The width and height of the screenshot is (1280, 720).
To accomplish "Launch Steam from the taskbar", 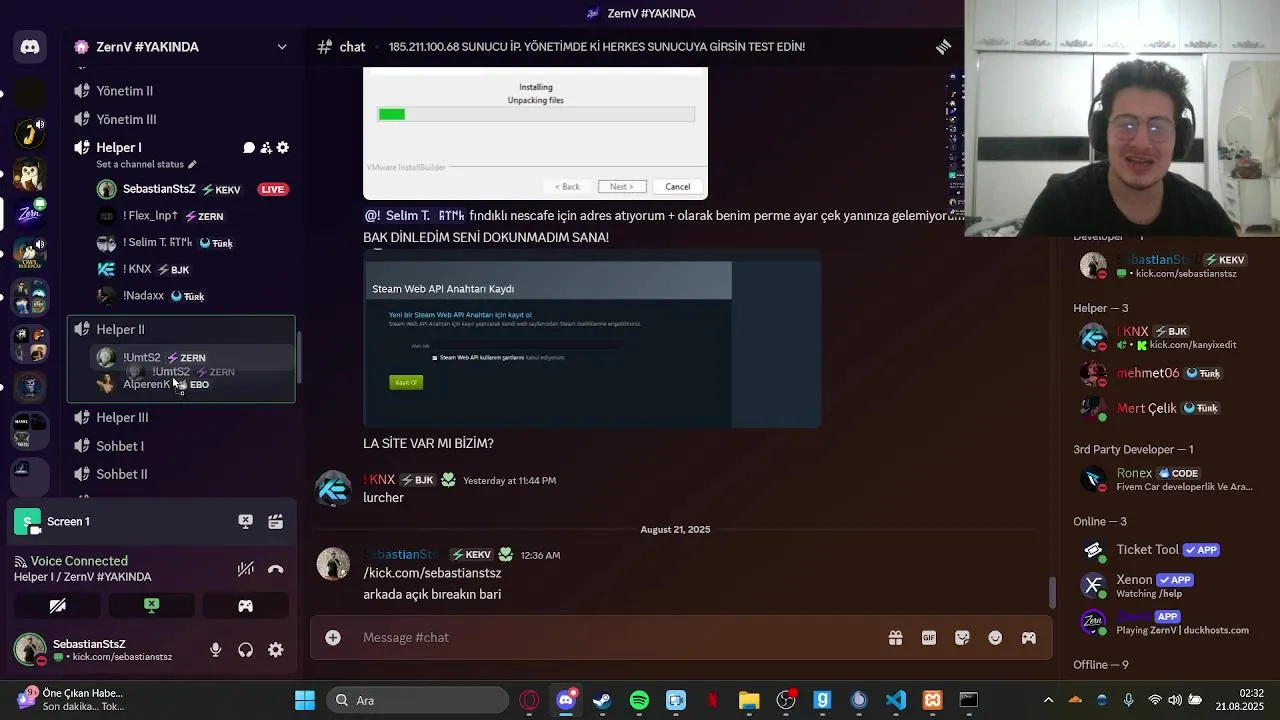I will (x=602, y=700).
